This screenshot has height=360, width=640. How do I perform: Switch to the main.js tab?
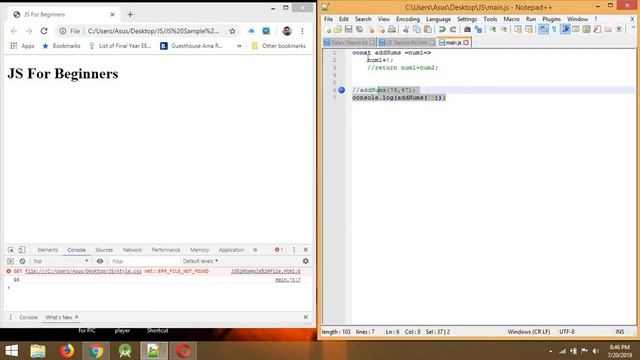[x=453, y=42]
